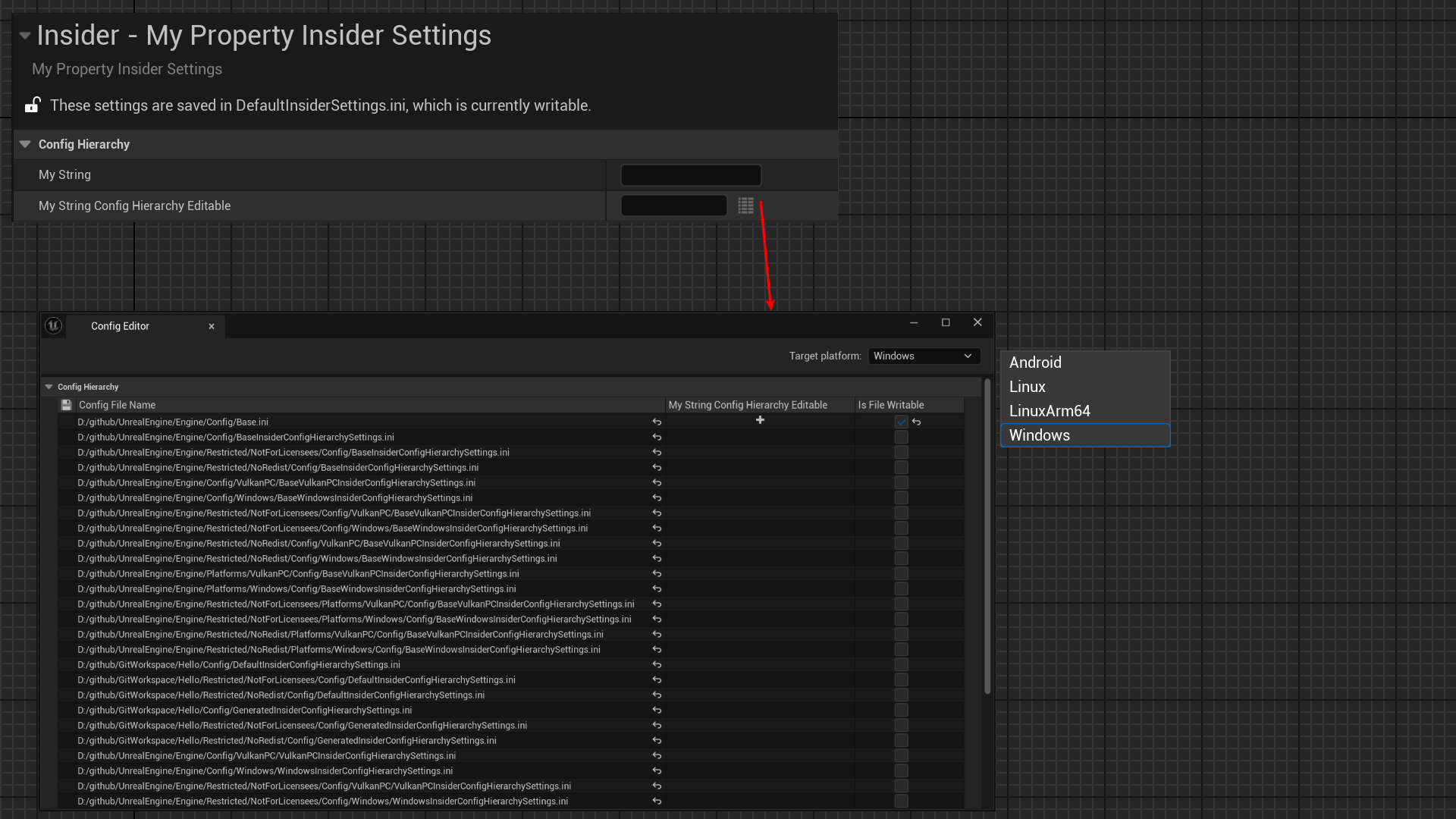Click plus icon in Base.ini row

(760, 420)
